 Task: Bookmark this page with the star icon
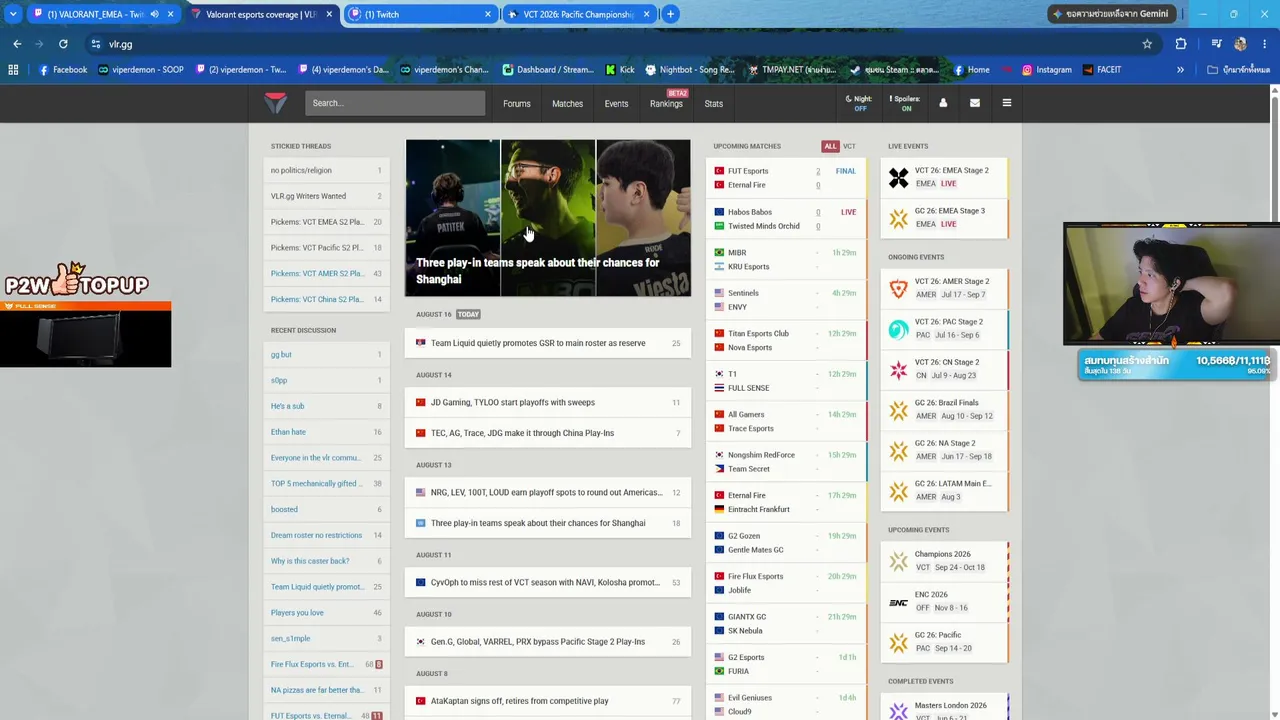[1147, 44]
